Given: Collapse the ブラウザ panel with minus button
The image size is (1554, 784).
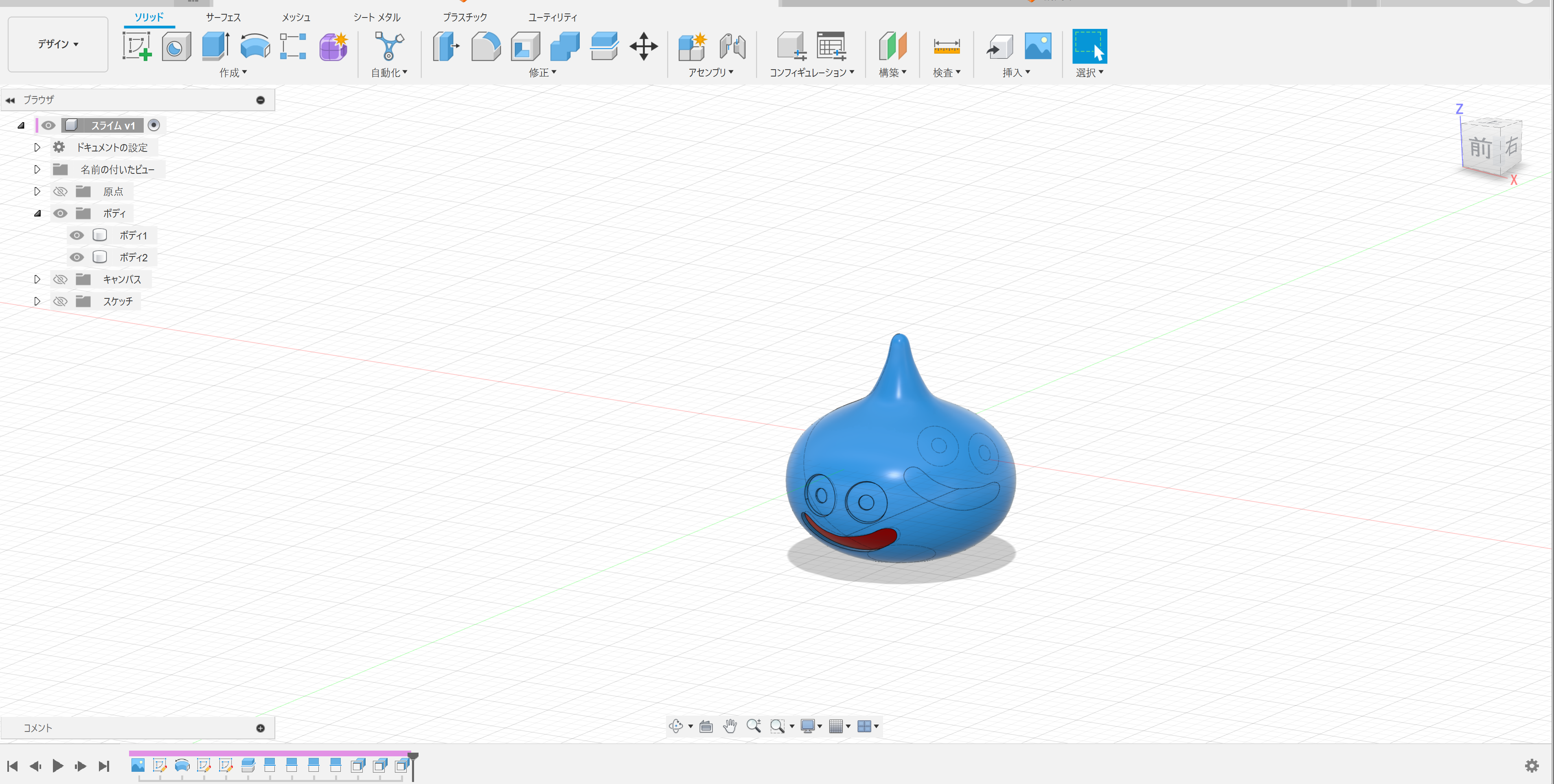Looking at the screenshot, I should 261,100.
